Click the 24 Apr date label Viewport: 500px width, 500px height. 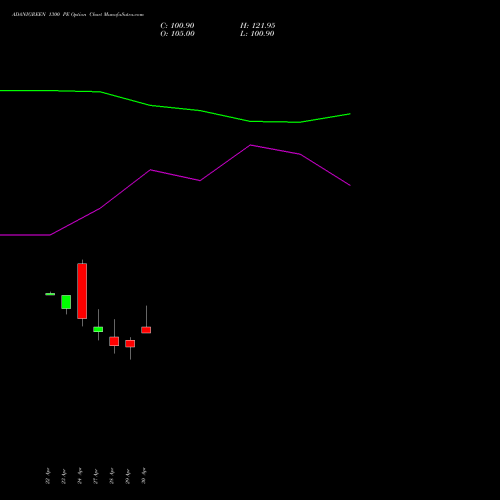[x=80, y=476]
